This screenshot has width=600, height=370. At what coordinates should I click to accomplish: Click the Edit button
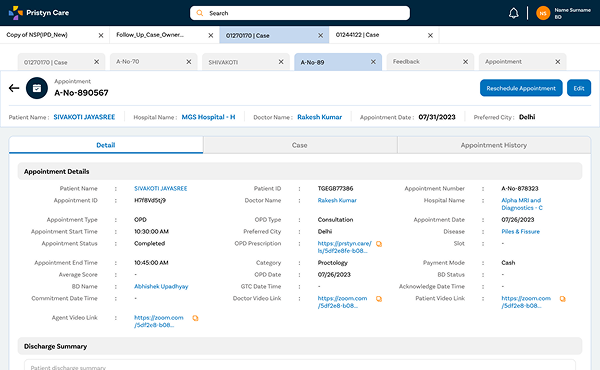pyautogui.click(x=579, y=88)
